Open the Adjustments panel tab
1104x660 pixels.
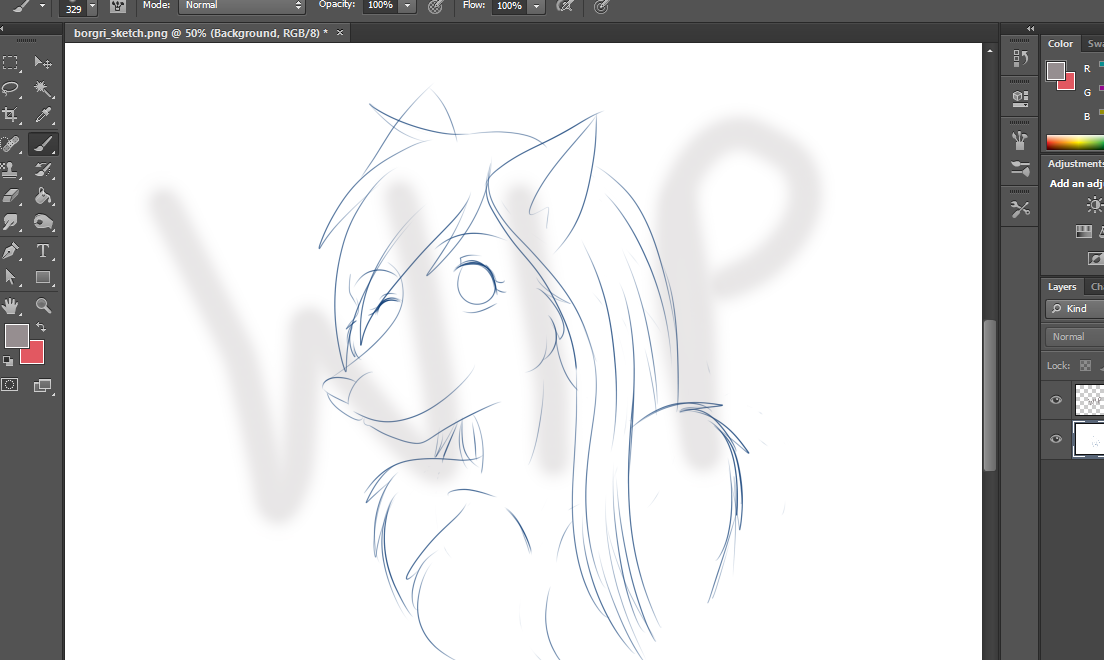point(1075,163)
